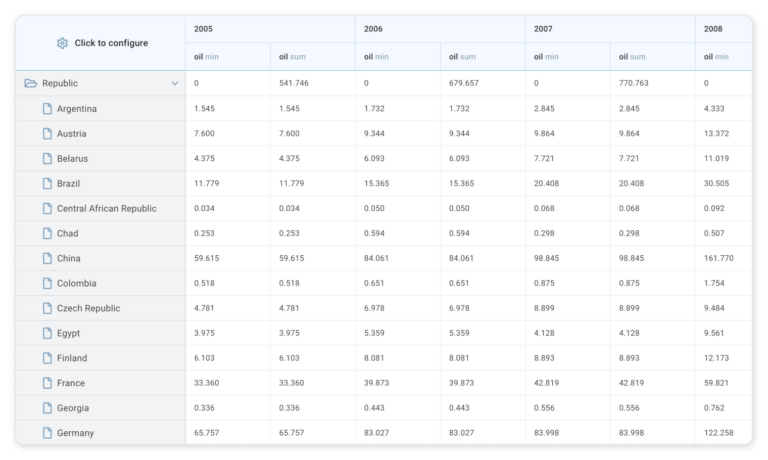
Task: Click the Germany document icon
Action: point(47,434)
